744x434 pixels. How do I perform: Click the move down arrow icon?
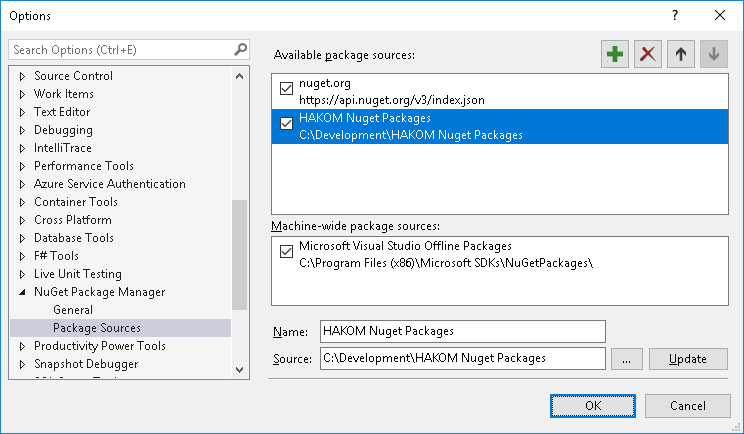(x=713, y=55)
